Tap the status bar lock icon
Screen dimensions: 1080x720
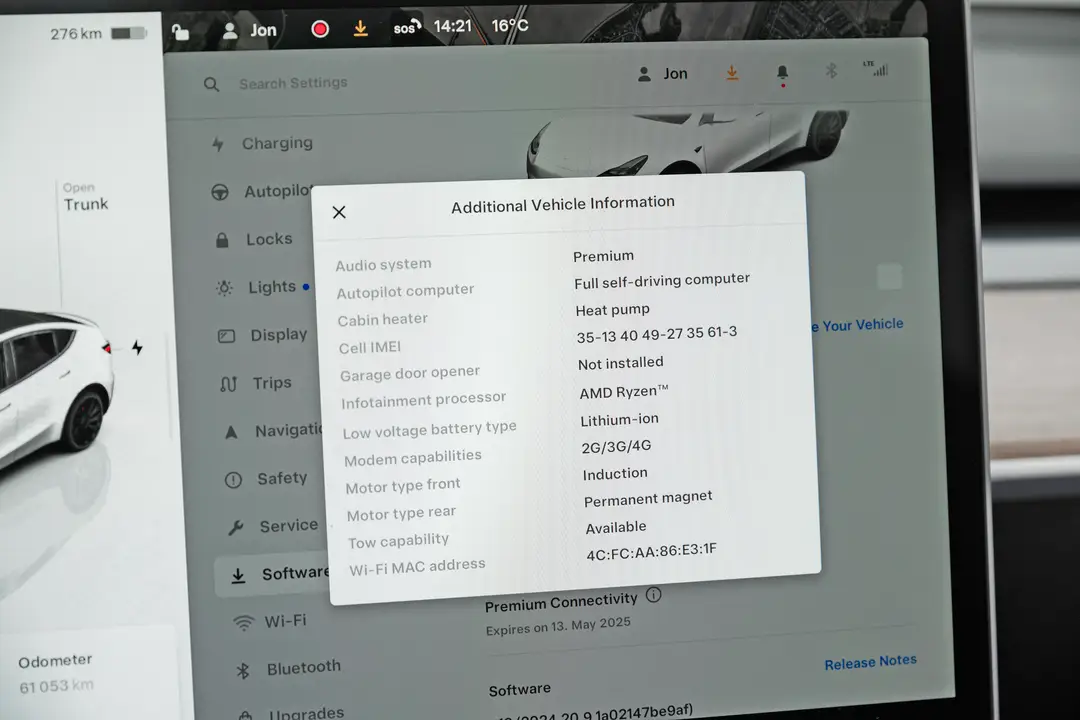180,32
